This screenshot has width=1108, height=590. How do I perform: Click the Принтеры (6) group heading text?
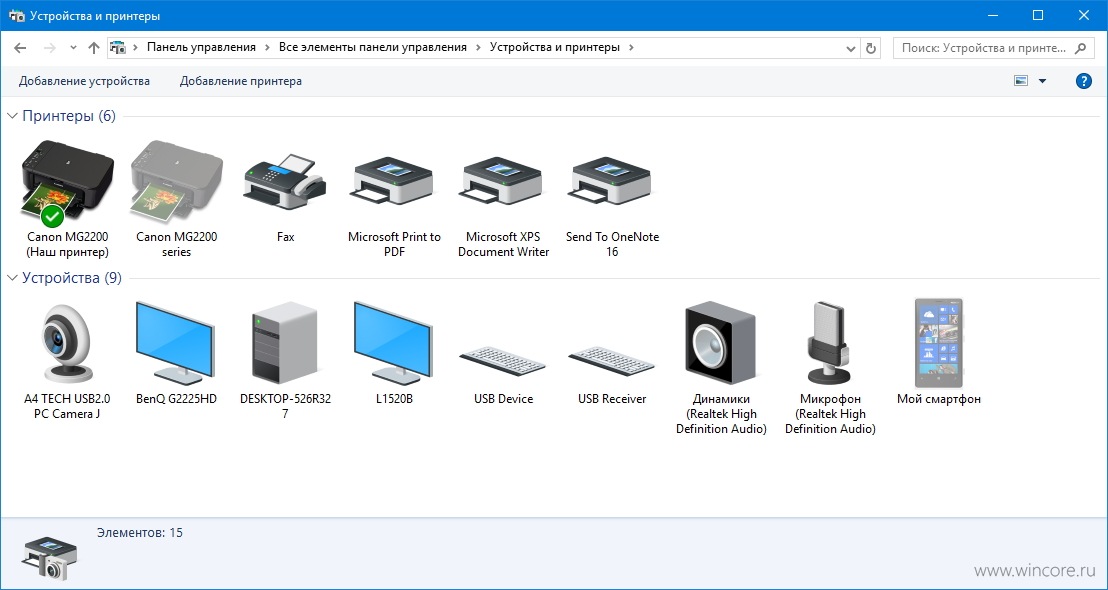pyautogui.click(x=69, y=116)
